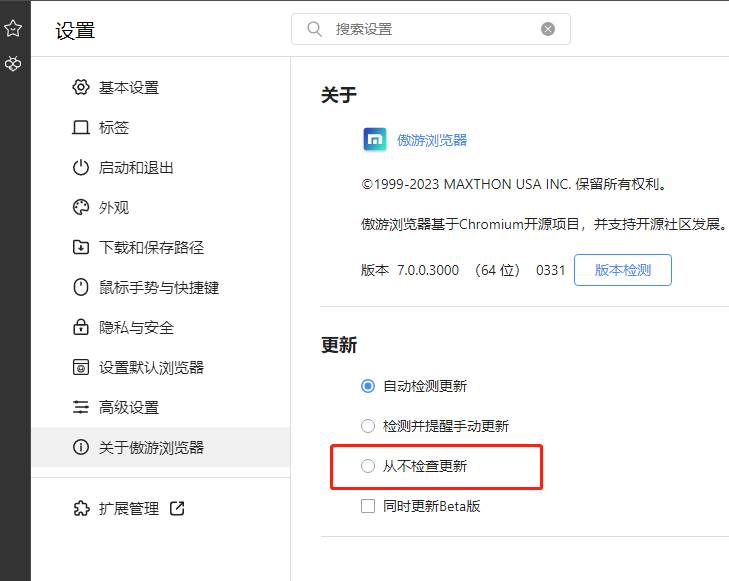Click the 设置 page title

[75, 31]
